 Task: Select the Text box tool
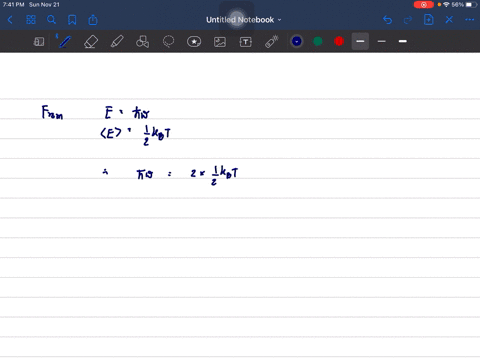pos(245,42)
